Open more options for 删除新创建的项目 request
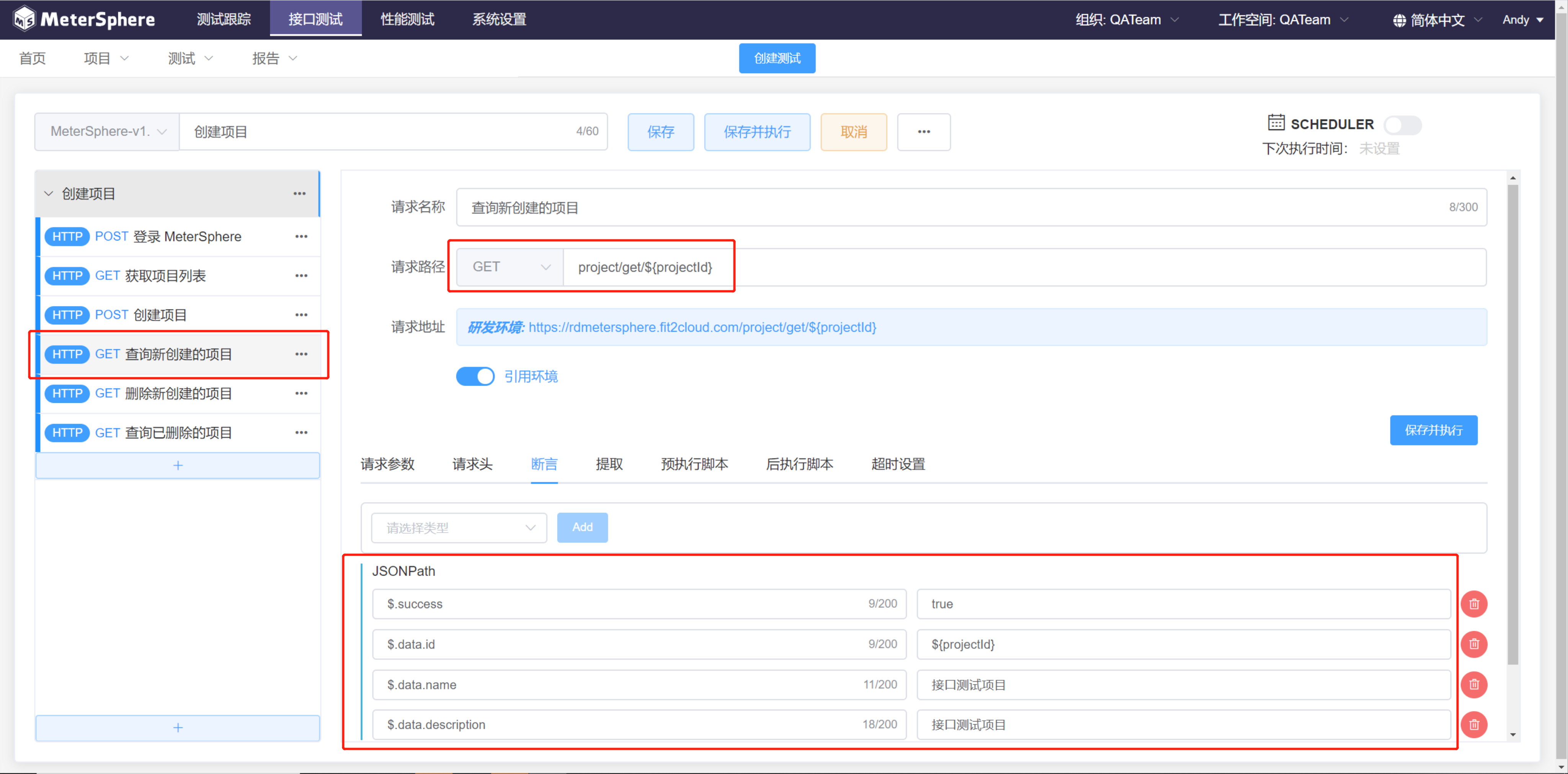This screenshot has height=774, width=1568. [x=301, y=393]
